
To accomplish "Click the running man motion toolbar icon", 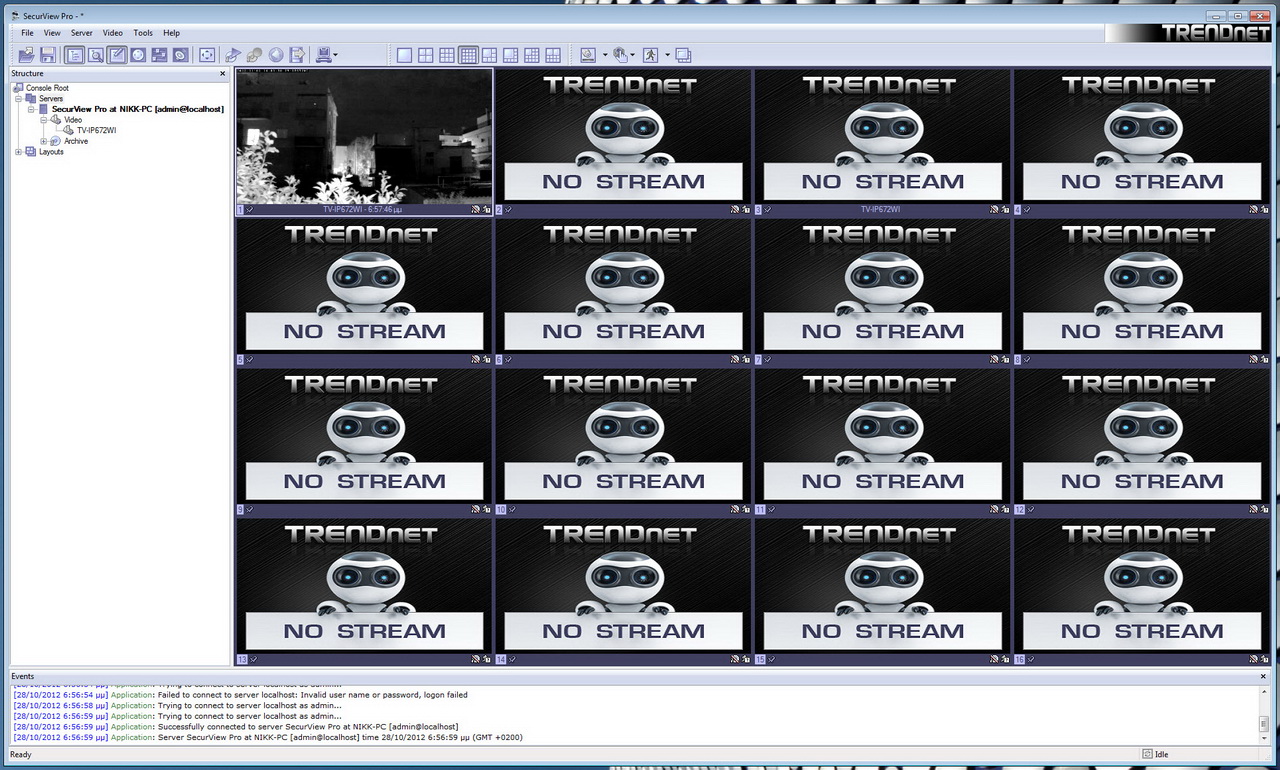I will pos(650,55).
